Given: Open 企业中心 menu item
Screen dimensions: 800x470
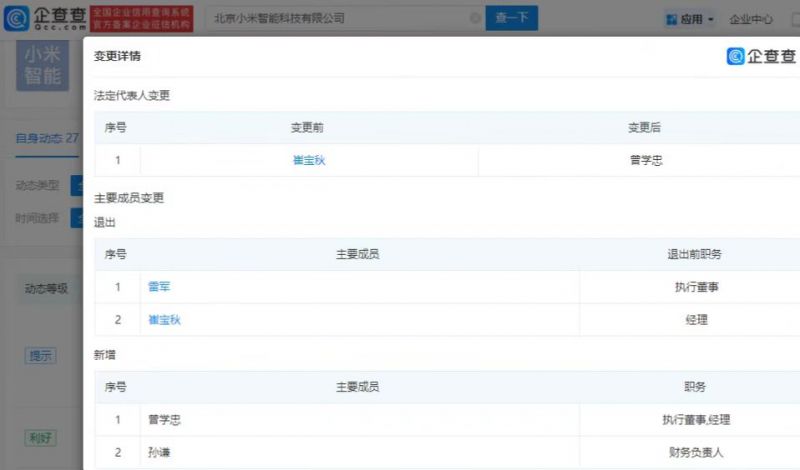Looking at the screenshot, I should [751, 19].
